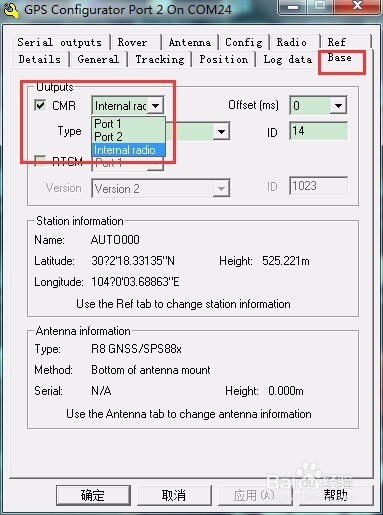Click station height 525.221m
Viewport: 383px width, 515px height.
click(286, 261)
